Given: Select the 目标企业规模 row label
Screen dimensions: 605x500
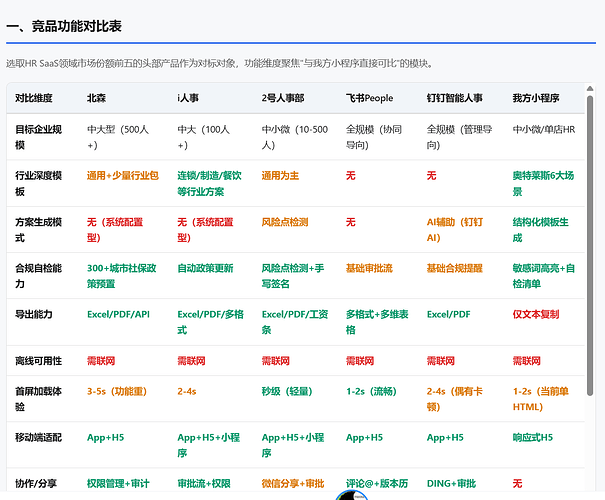Looking at the screenshot, I should click(x=39, y=137).
